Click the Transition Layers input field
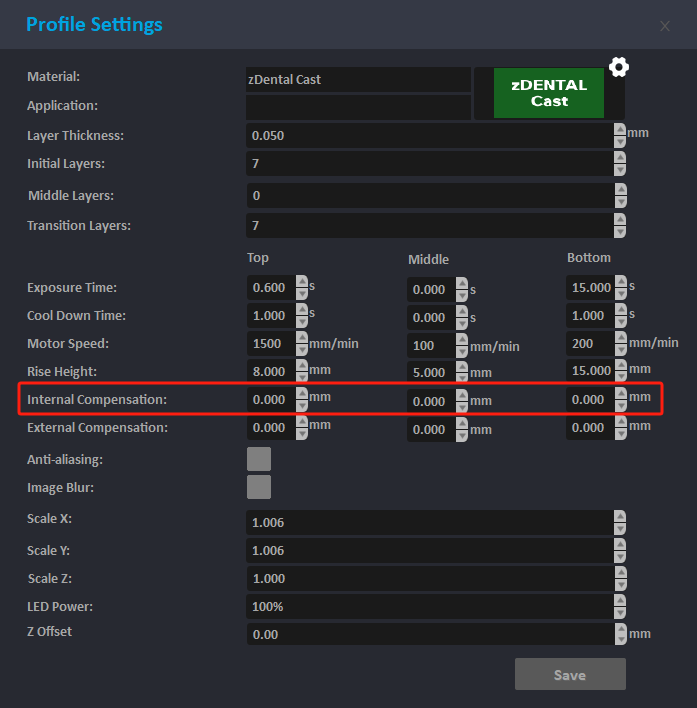 429,226
